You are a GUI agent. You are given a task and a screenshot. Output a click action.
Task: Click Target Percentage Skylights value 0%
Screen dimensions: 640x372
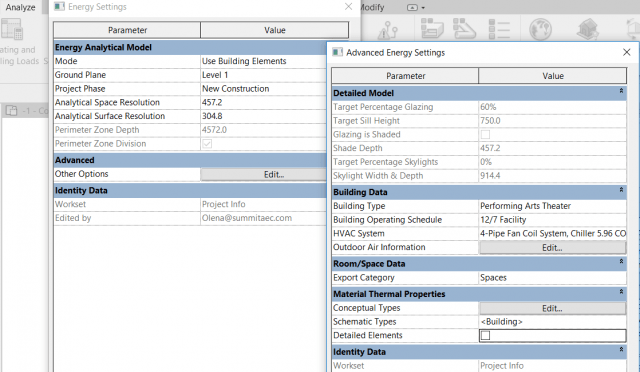pyautogui.click(x=552, y=162)
